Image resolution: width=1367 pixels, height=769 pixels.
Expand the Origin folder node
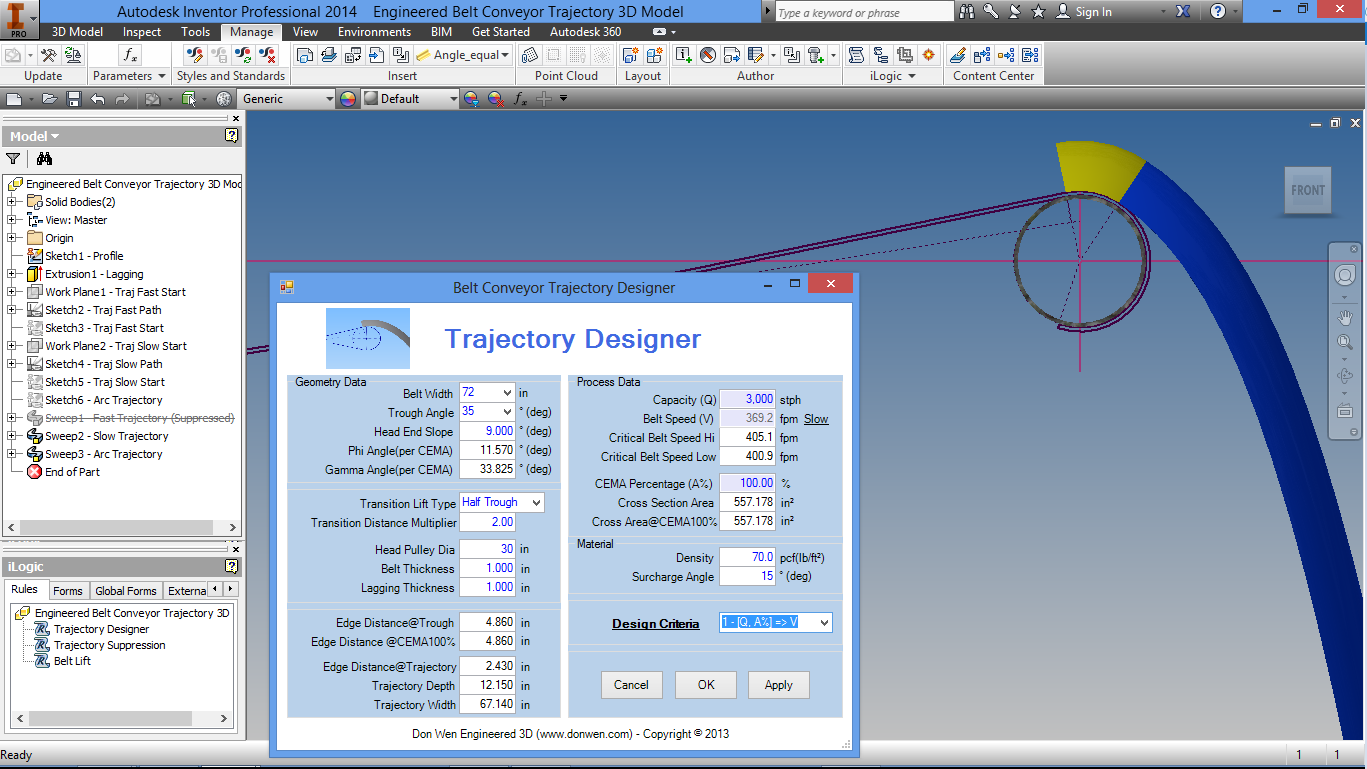click(x=12, y=238)
